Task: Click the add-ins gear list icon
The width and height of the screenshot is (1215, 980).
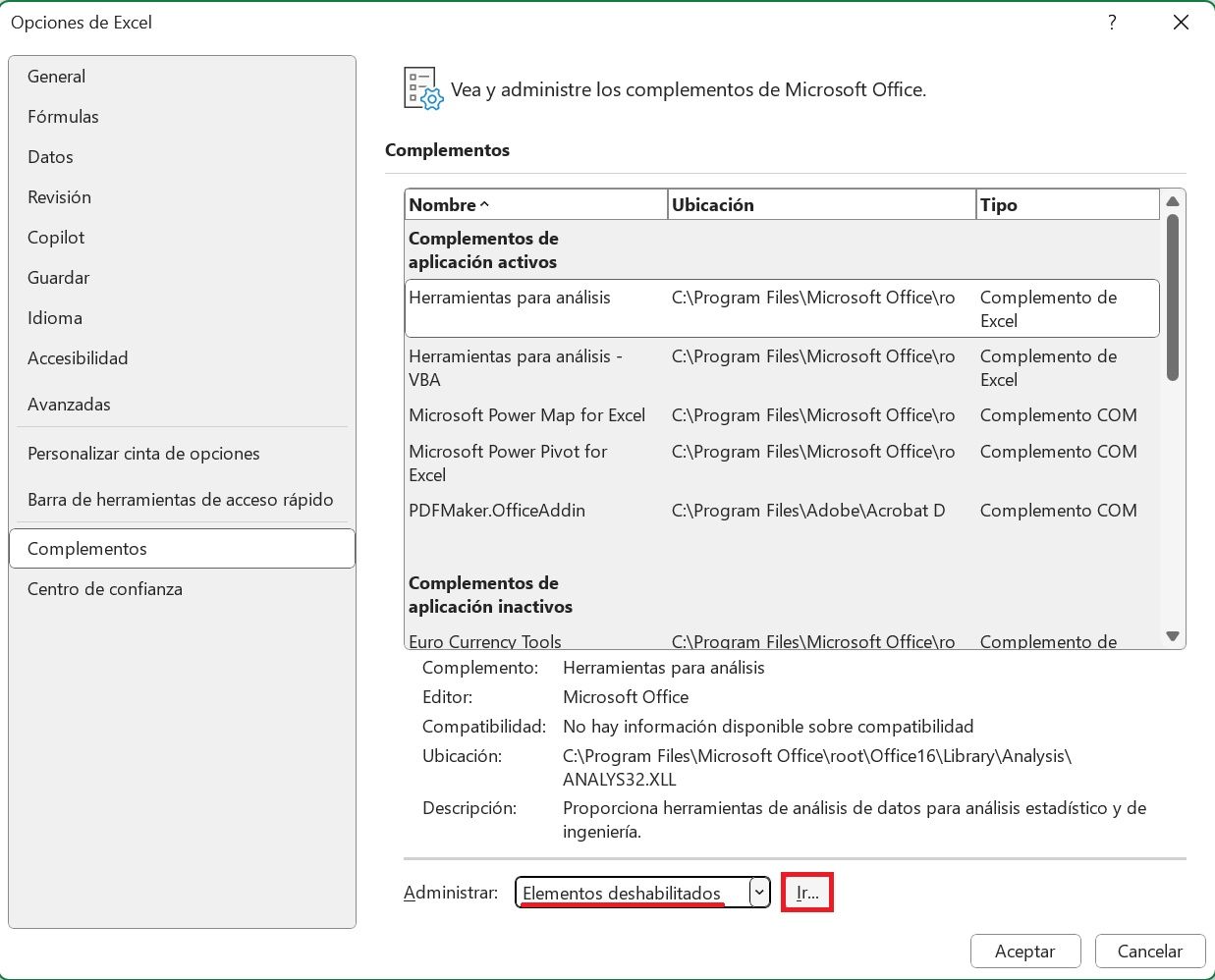Action: [x=423, y=89]
